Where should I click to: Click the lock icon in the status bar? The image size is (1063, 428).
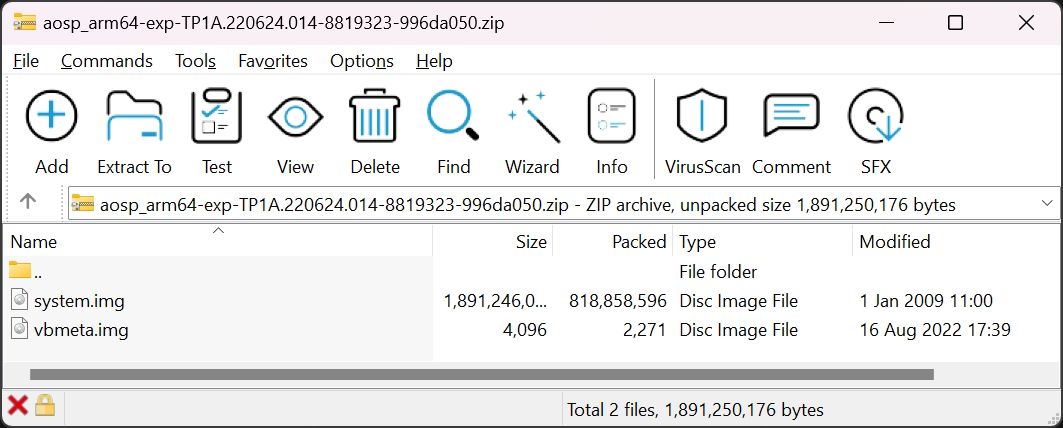tap(44, 405)
